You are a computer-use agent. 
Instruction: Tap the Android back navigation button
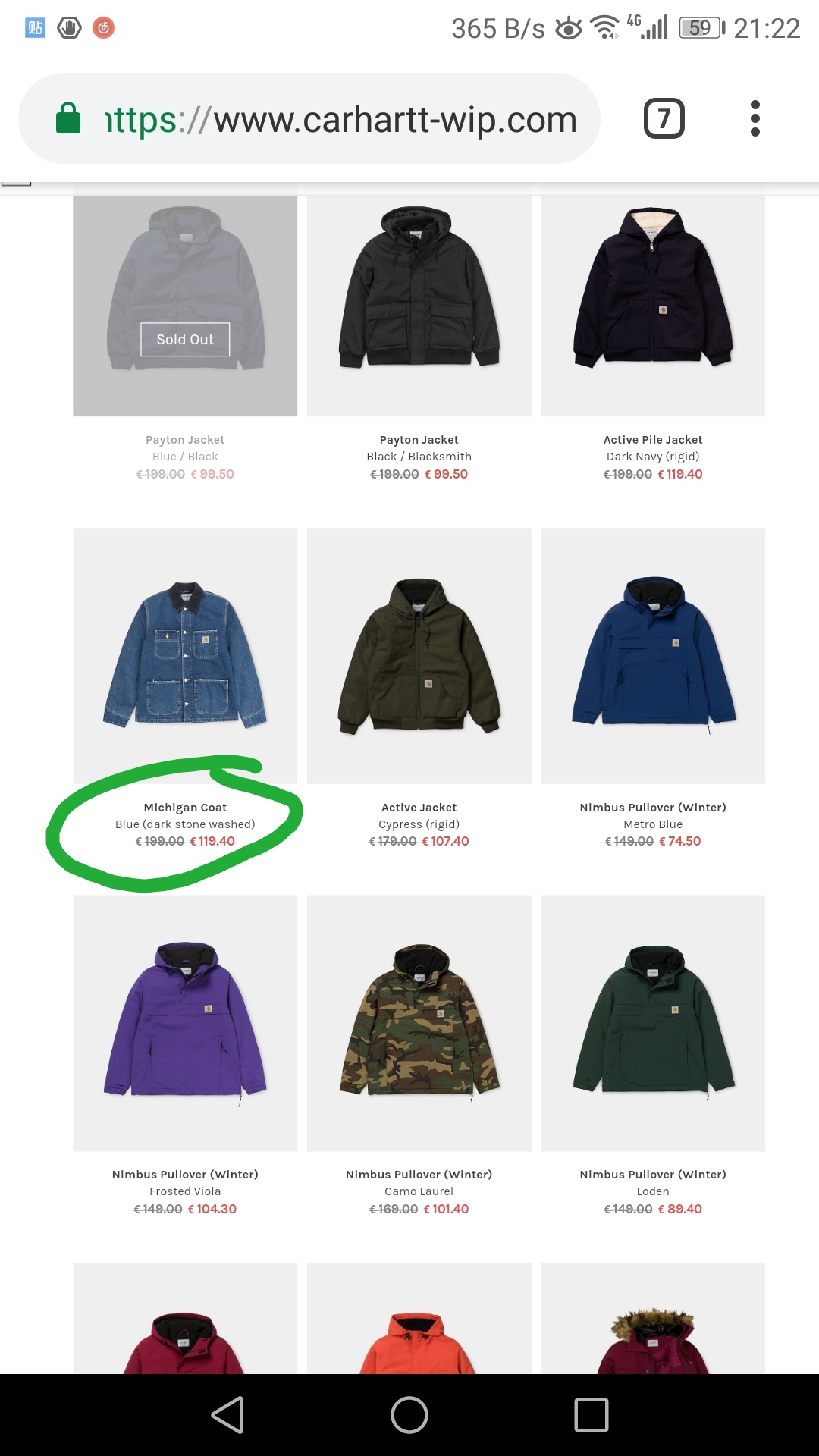227,1415
